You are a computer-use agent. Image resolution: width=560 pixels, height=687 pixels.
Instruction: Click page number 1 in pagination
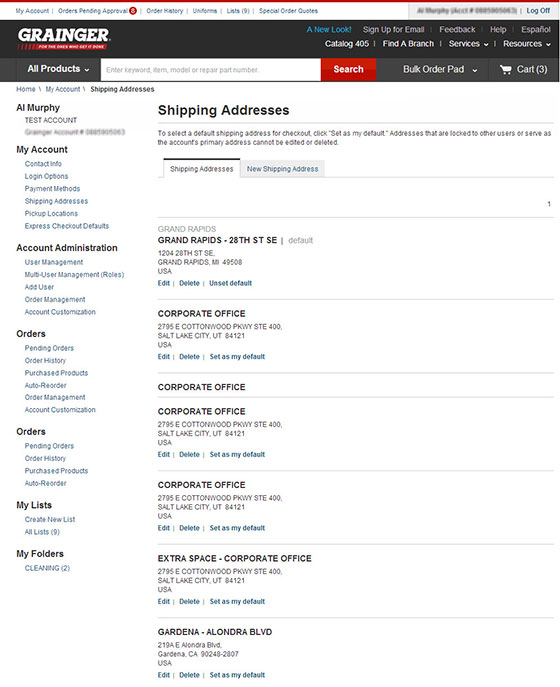pos(549,204)
